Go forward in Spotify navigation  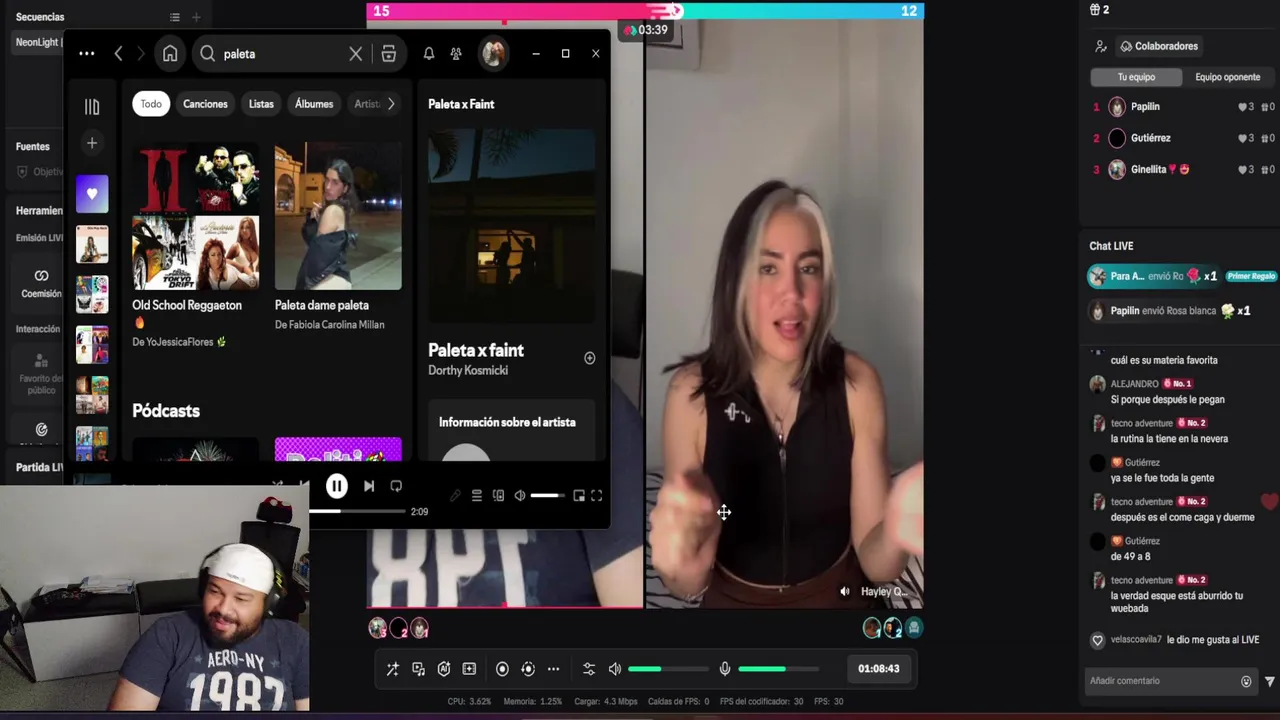coord(140,54)
